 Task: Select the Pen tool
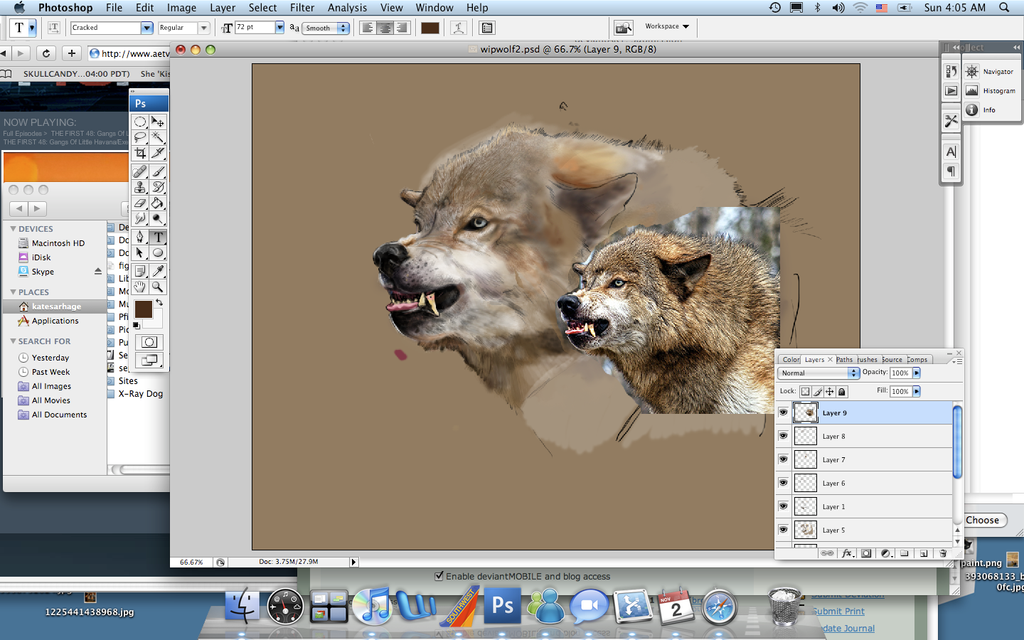[140, 237]
